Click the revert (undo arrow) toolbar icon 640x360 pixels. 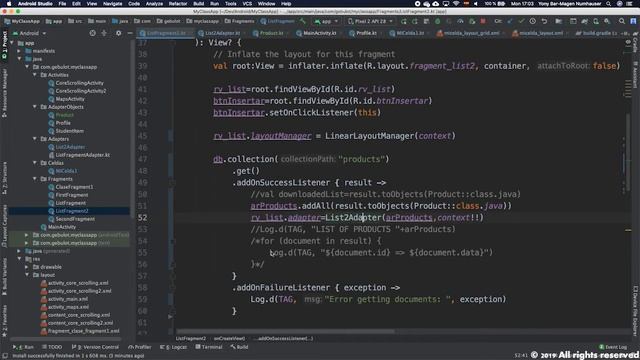coord(544,21)
